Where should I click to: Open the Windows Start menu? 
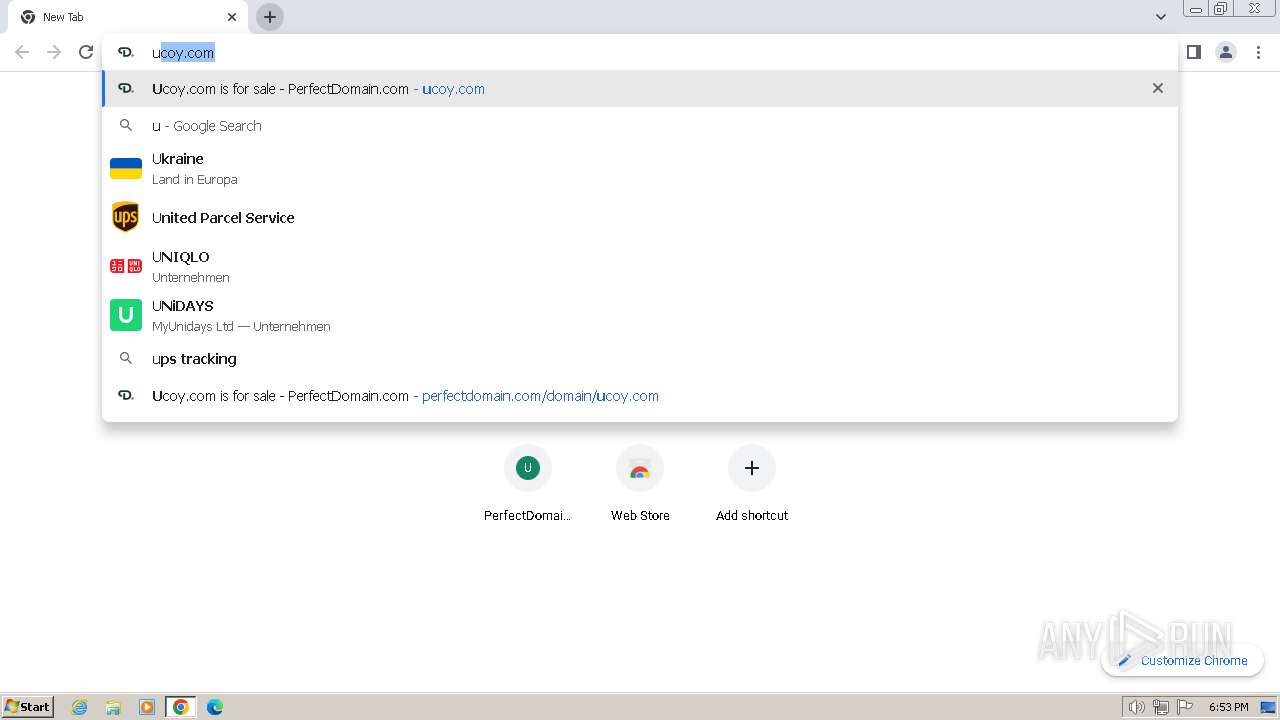28,706
